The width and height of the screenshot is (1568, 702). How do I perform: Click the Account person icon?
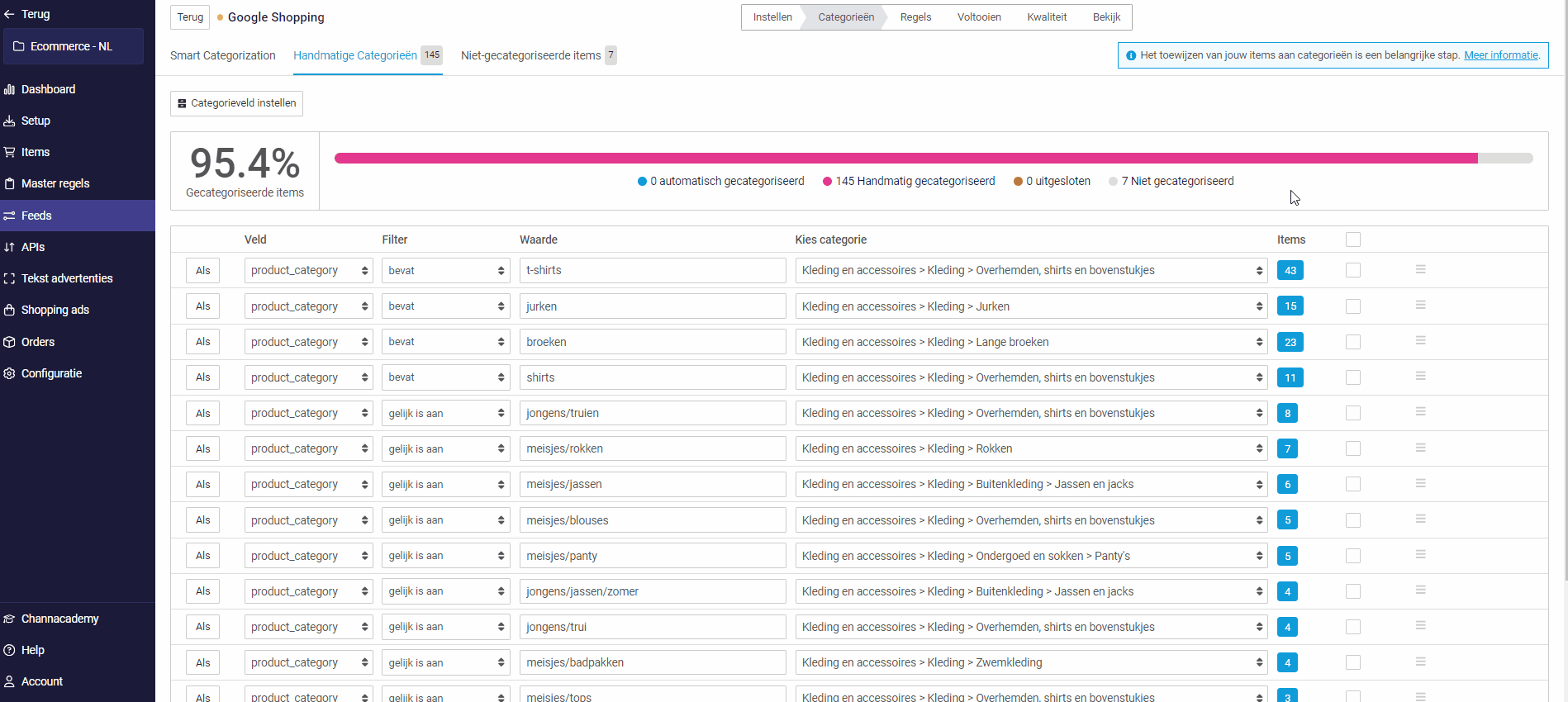point(10,681)
